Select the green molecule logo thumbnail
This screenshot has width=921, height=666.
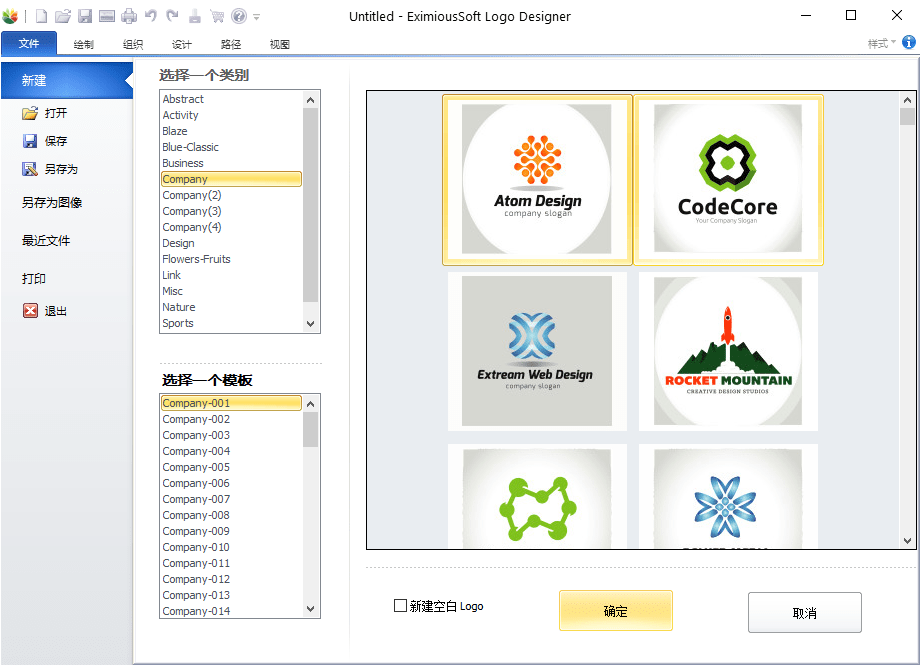point(537,496)
